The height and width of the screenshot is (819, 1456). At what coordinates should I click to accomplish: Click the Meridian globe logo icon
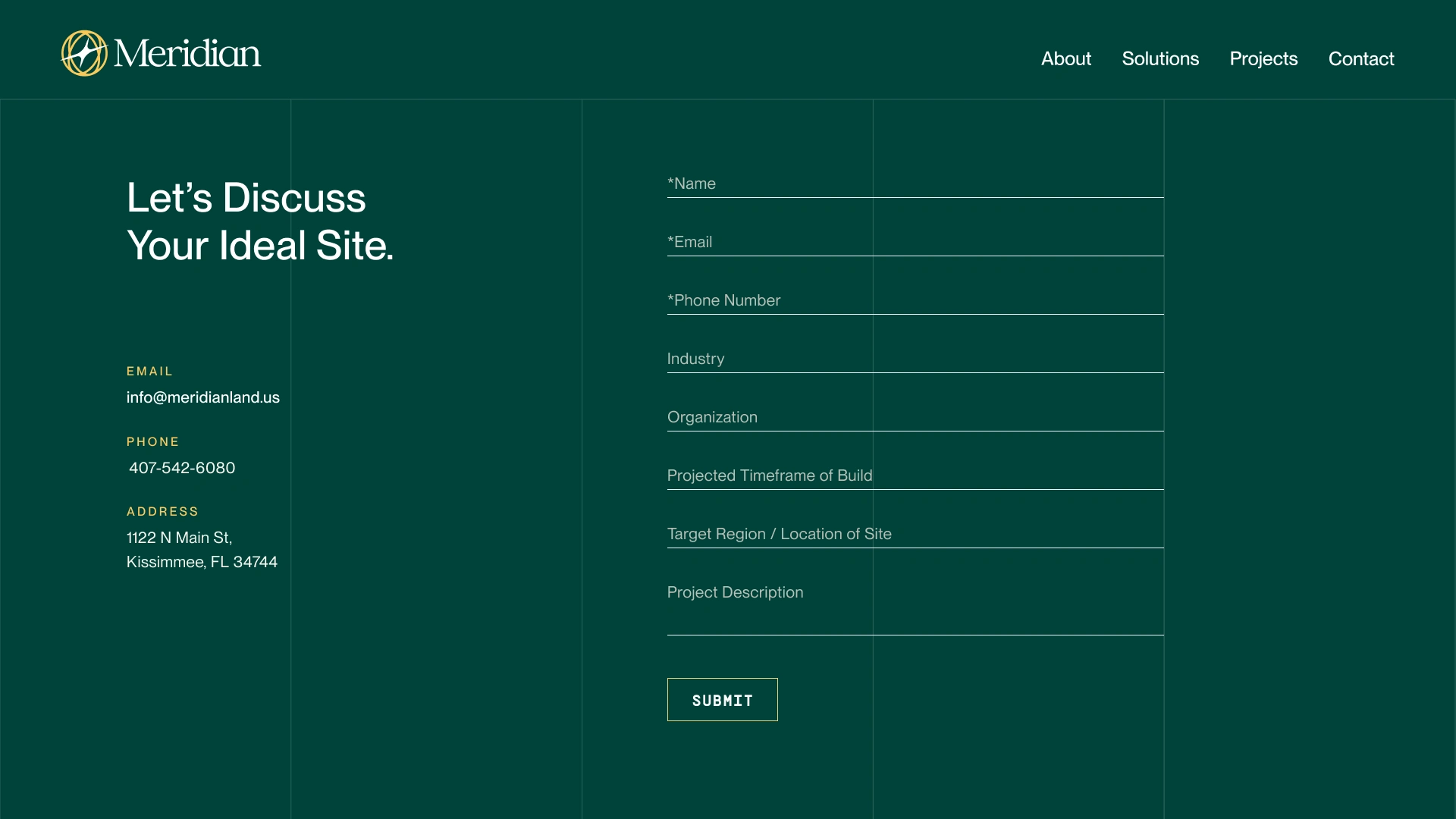84,53
